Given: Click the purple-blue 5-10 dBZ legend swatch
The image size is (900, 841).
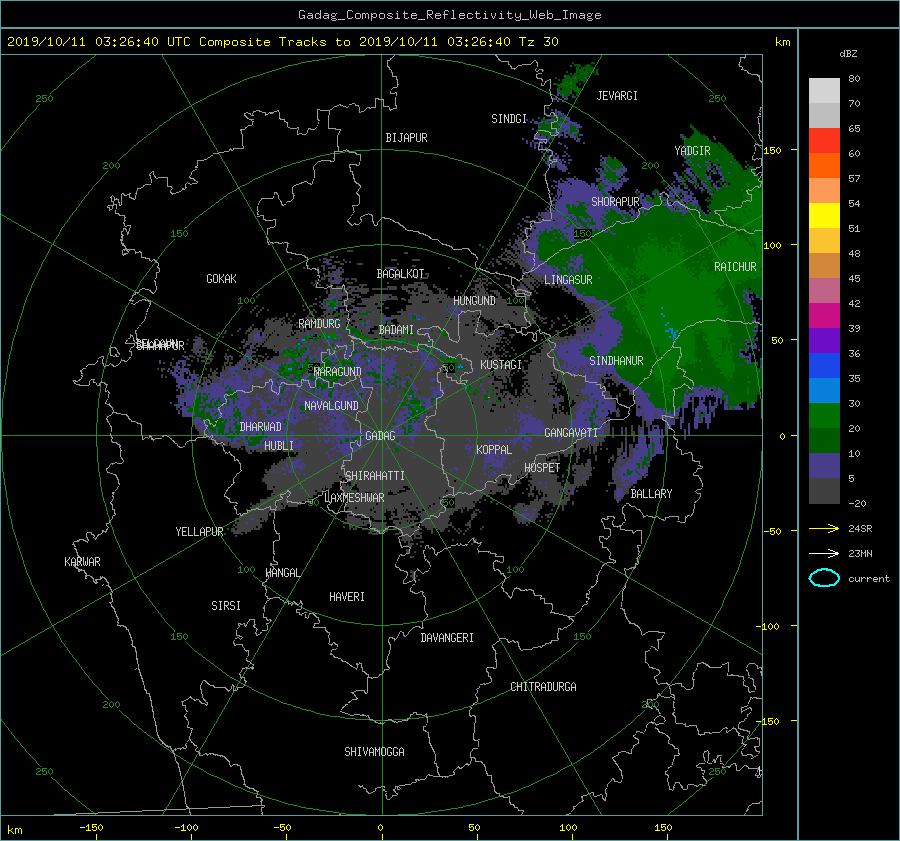Looking at the screenshot, I should click(x=824, y=466).
